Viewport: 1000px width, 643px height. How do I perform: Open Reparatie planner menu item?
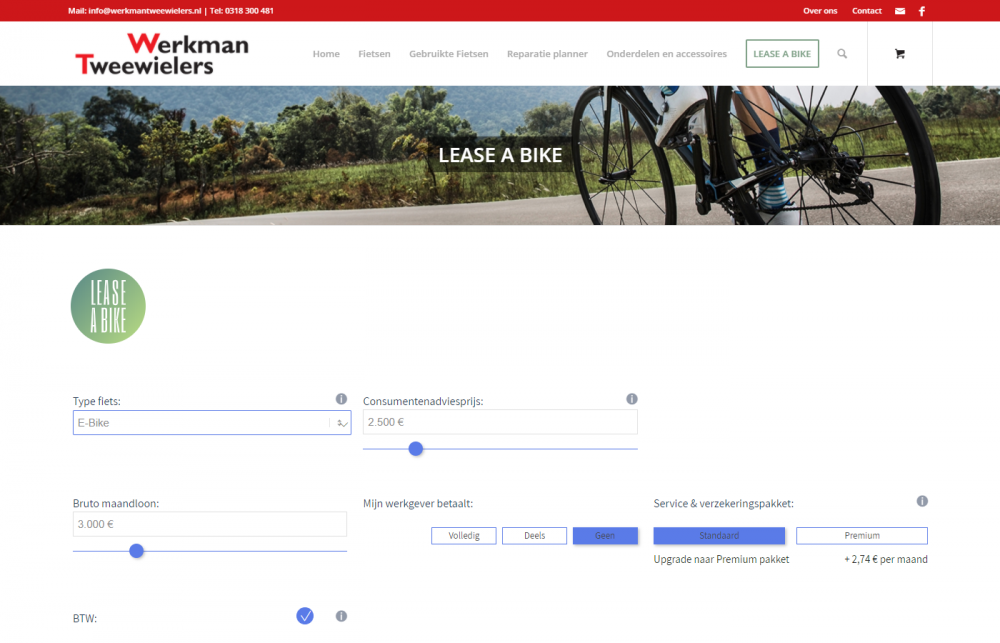pos(547,54)
